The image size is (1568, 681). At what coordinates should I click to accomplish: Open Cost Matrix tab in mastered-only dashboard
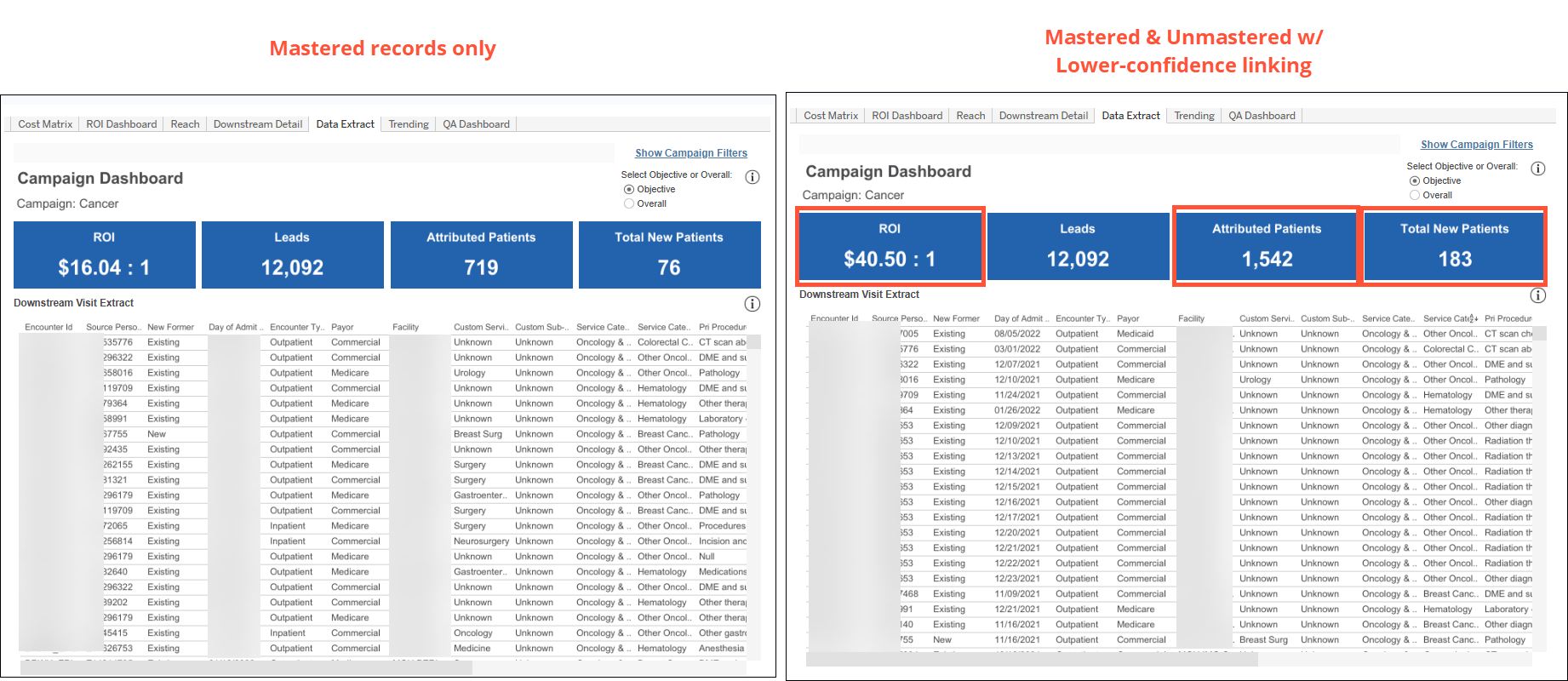(45, 124)
